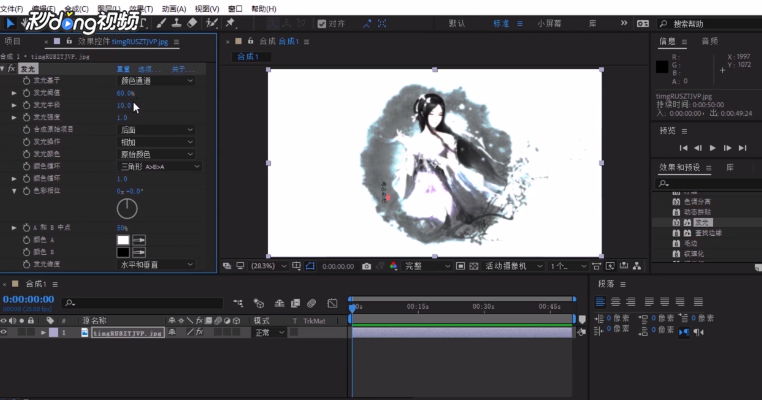Screen dimensions: 762x400
Task: Open the composition flowchart icon in viewer
Action: point(637,266)
